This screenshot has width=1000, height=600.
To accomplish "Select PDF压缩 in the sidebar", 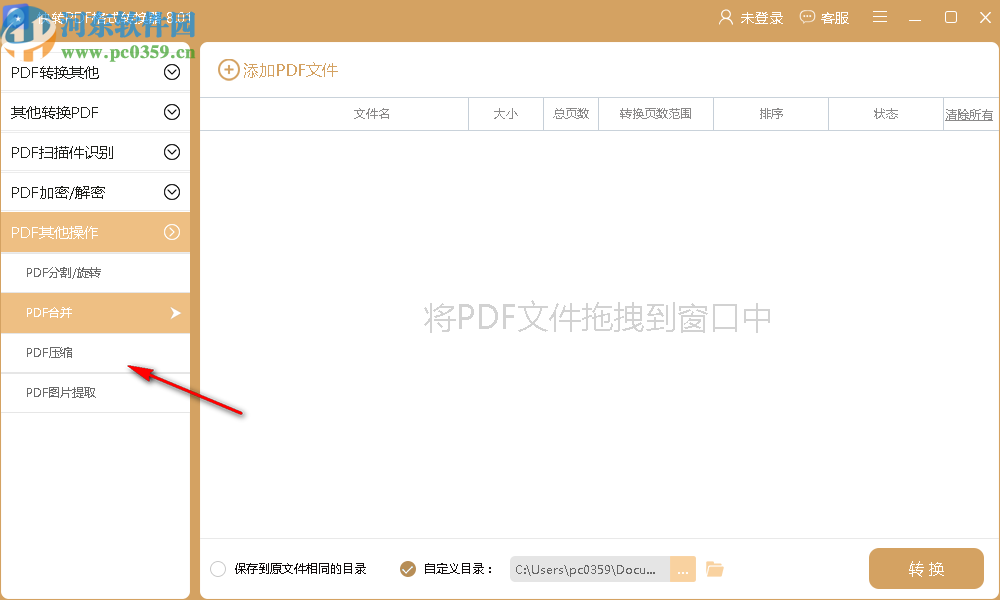I will point(95,353).
